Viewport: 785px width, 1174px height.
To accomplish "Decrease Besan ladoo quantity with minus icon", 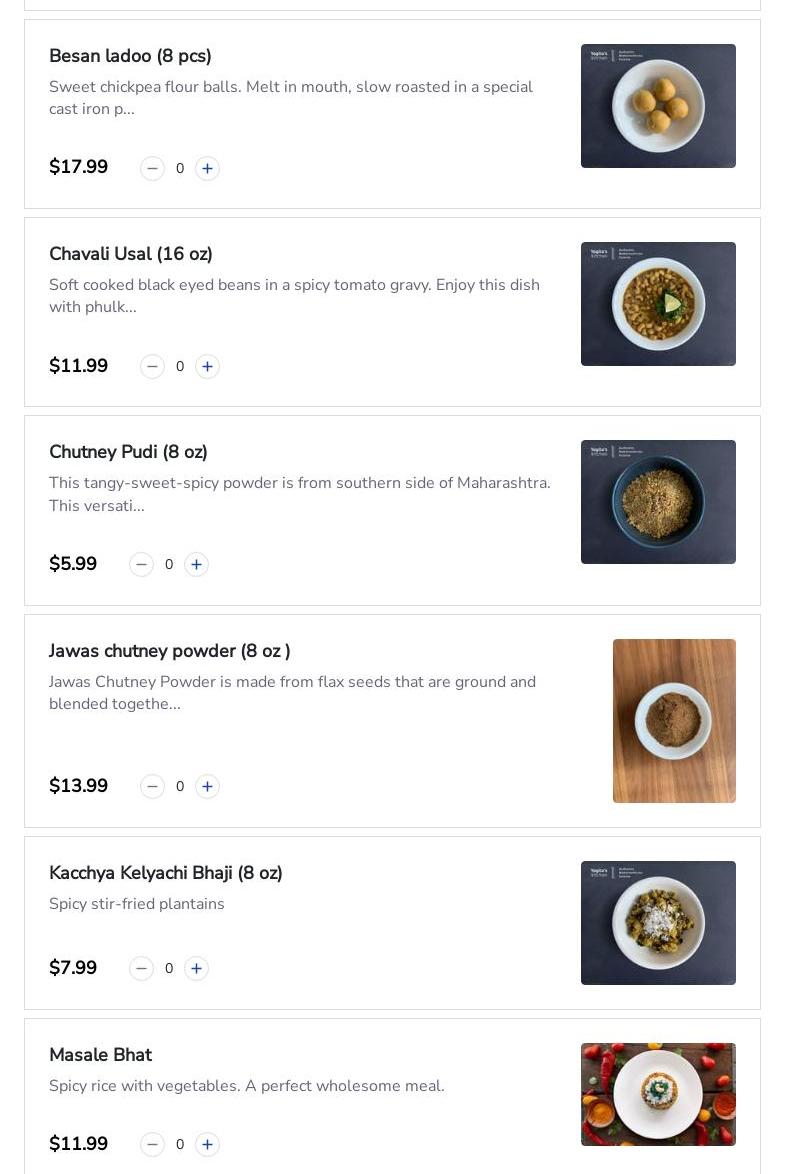I will click(x=152, y=168).
